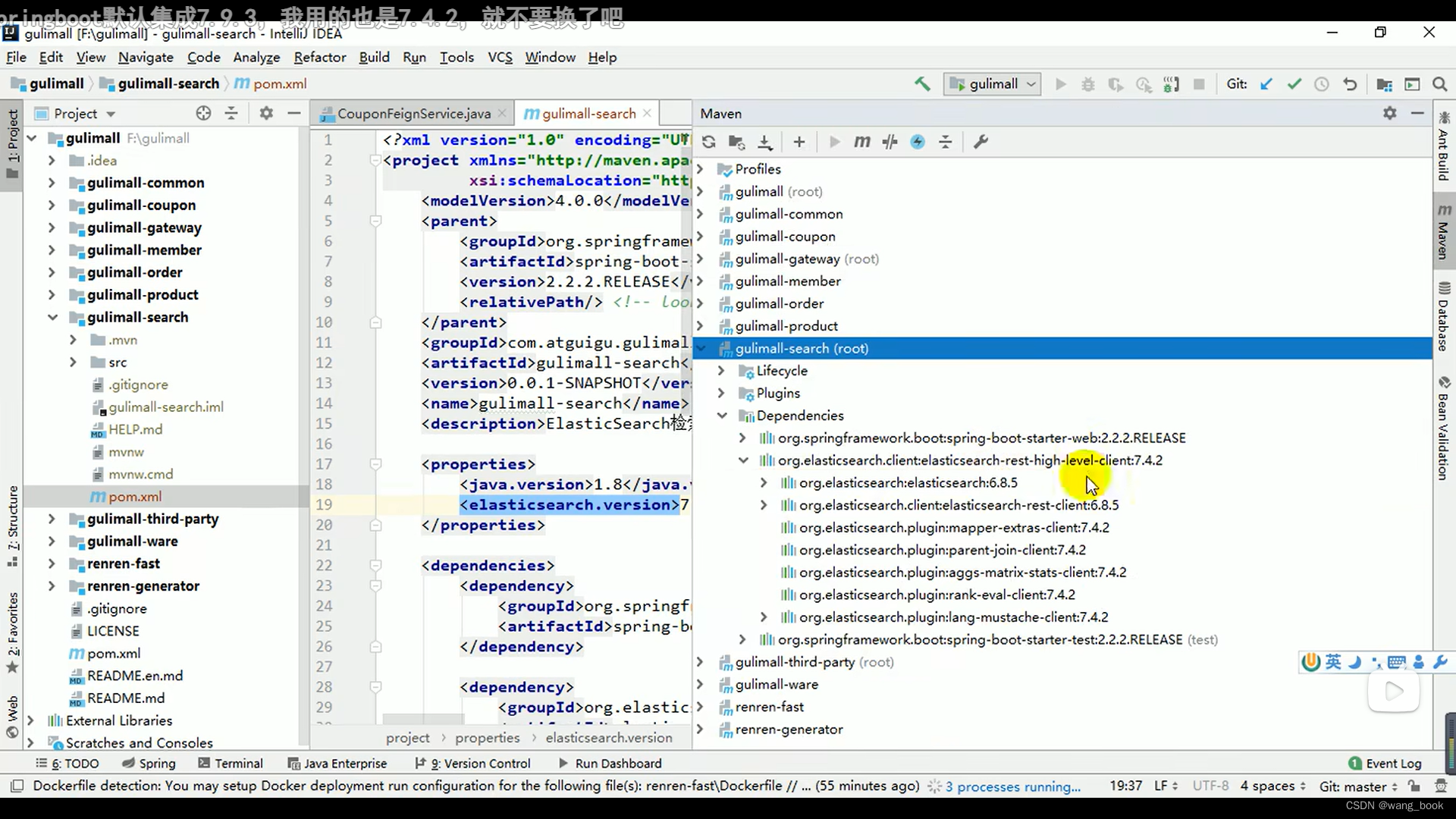The image size is (1456, 819).
Task: Open Maven panel gear options
Action: coord(1389,113)
